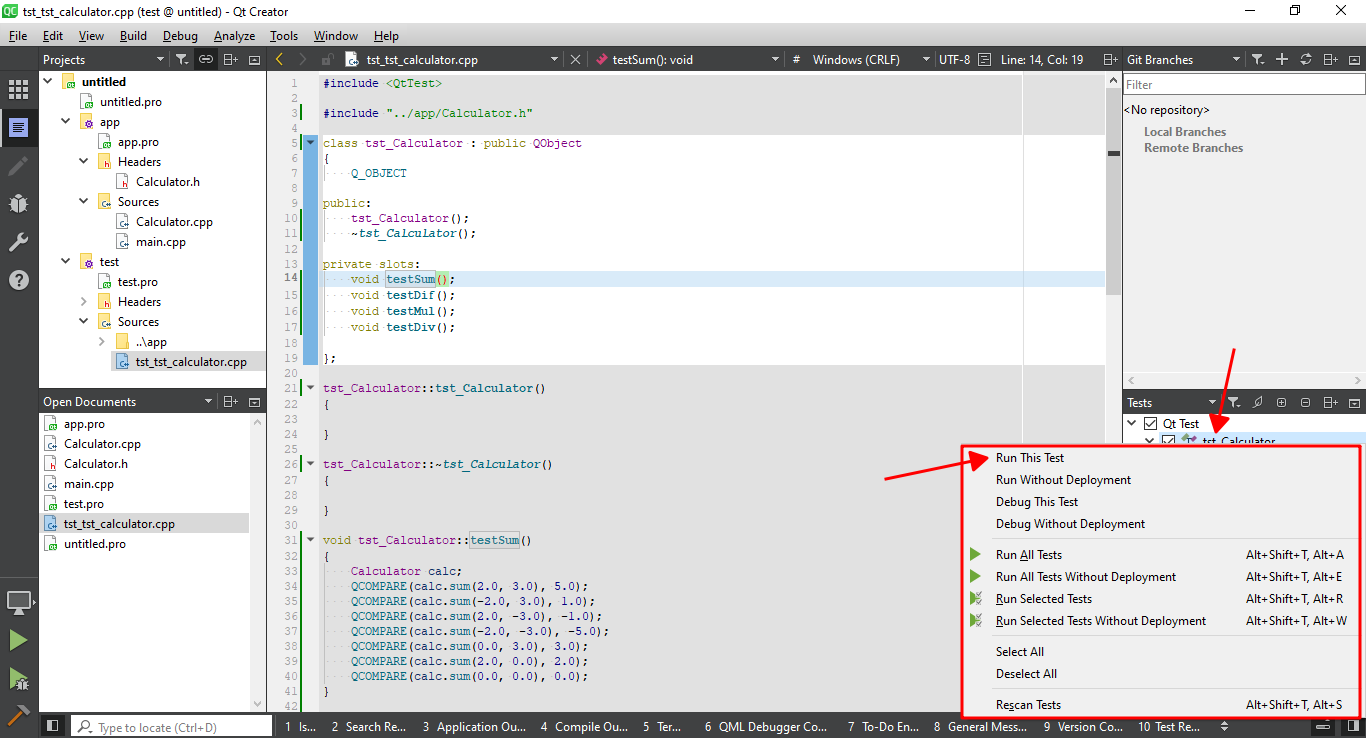Image resolution: width=1366 pixels, height=738 pixels.
Task: Expand the test Headers folder
Action: pos(83,302)
